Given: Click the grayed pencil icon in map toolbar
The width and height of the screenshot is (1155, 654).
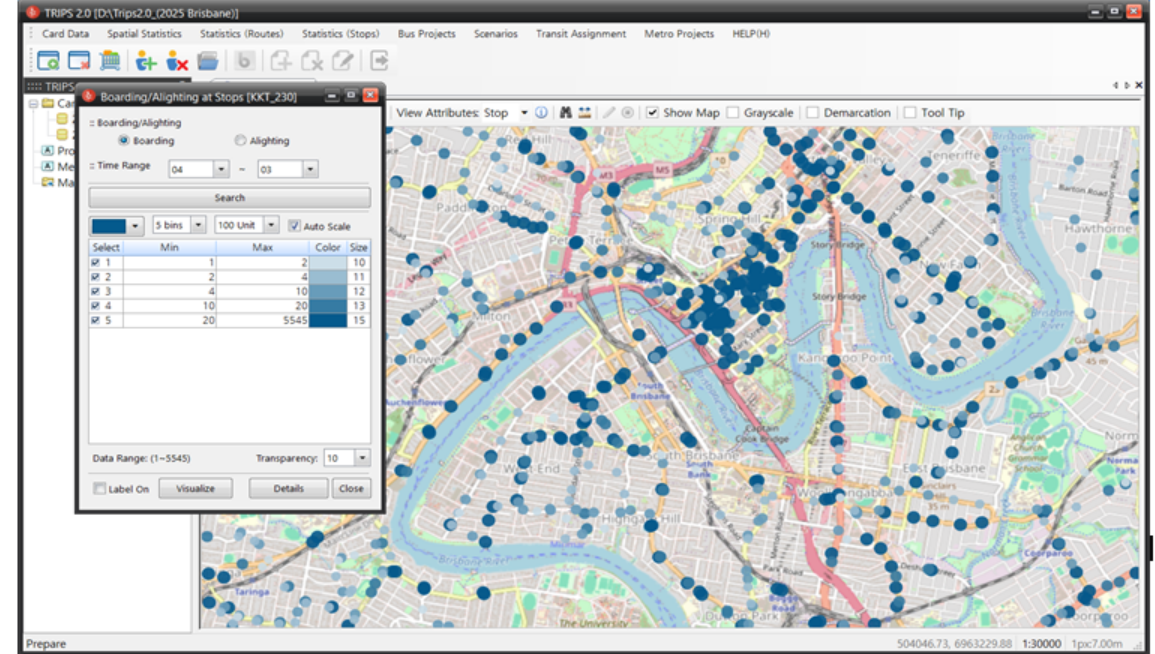Looking at the screenshot, I should point(608,113).
